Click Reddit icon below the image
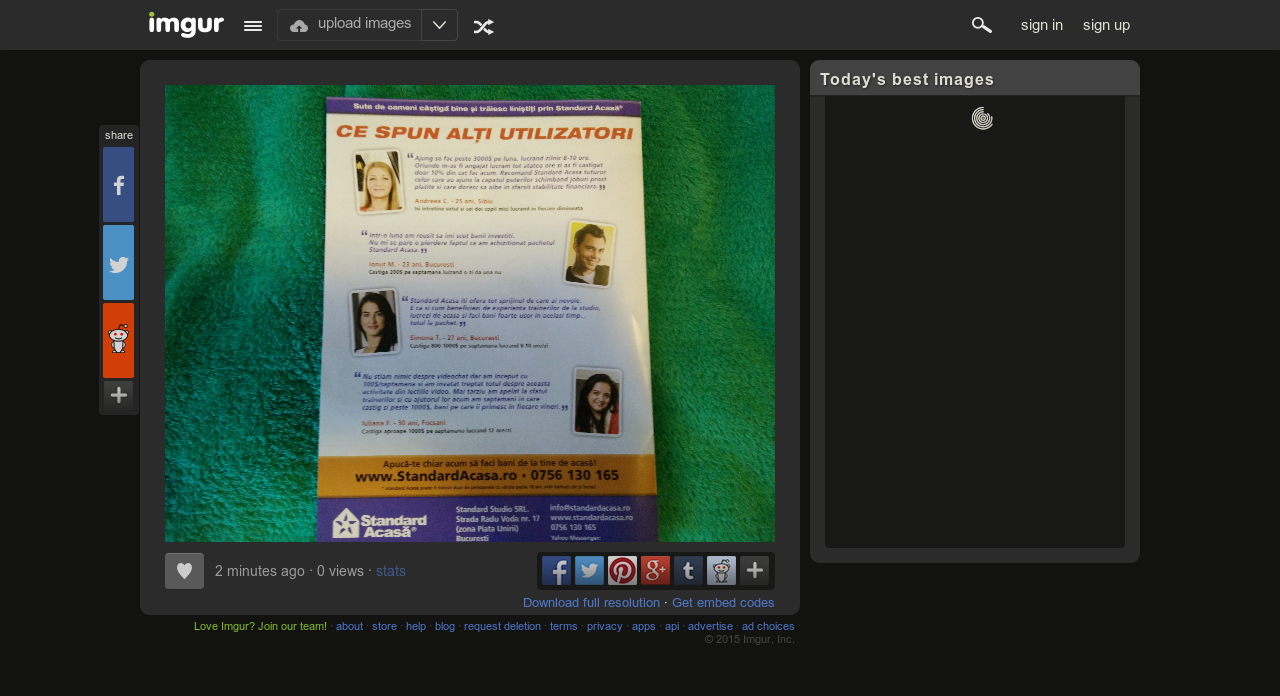The width and height of the screenshot is (1280, 696). [x=722, y=571]
